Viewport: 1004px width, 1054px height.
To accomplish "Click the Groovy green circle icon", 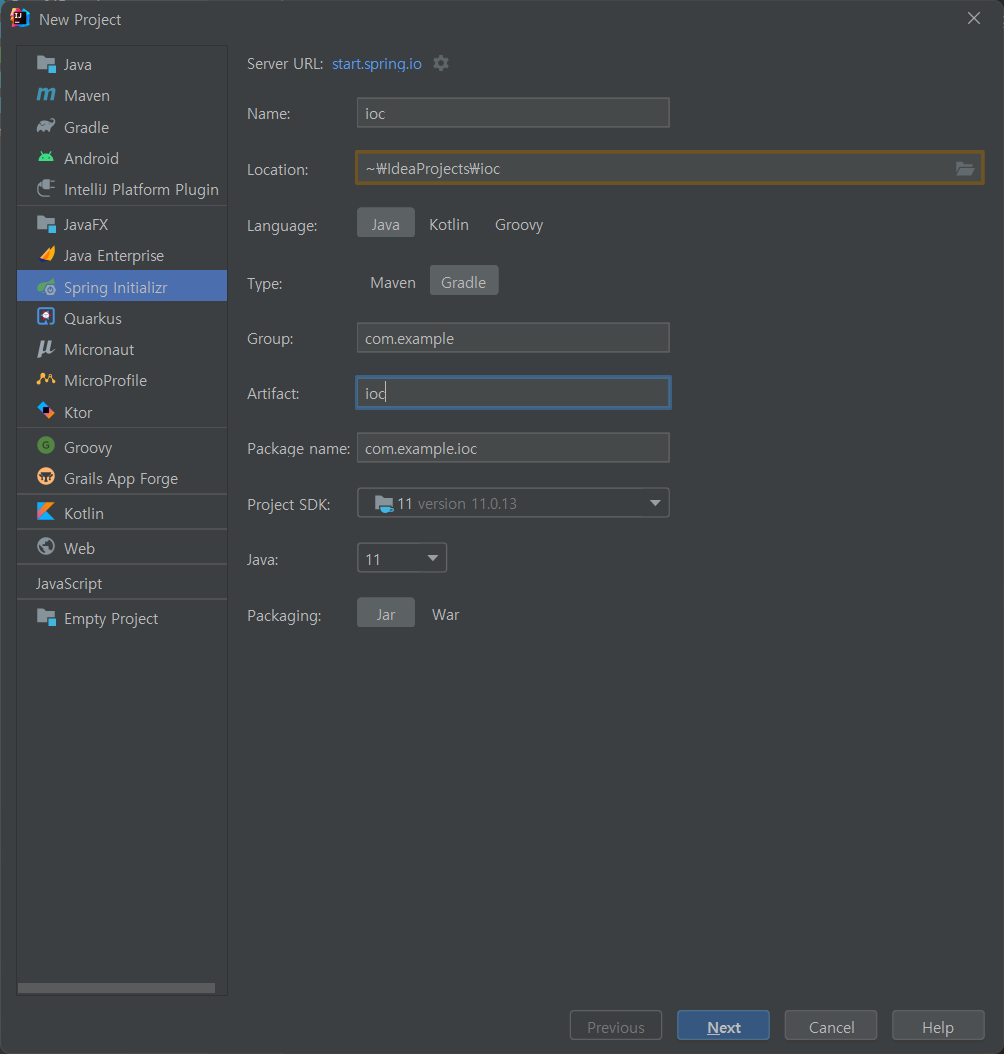I will coord(46,446).
